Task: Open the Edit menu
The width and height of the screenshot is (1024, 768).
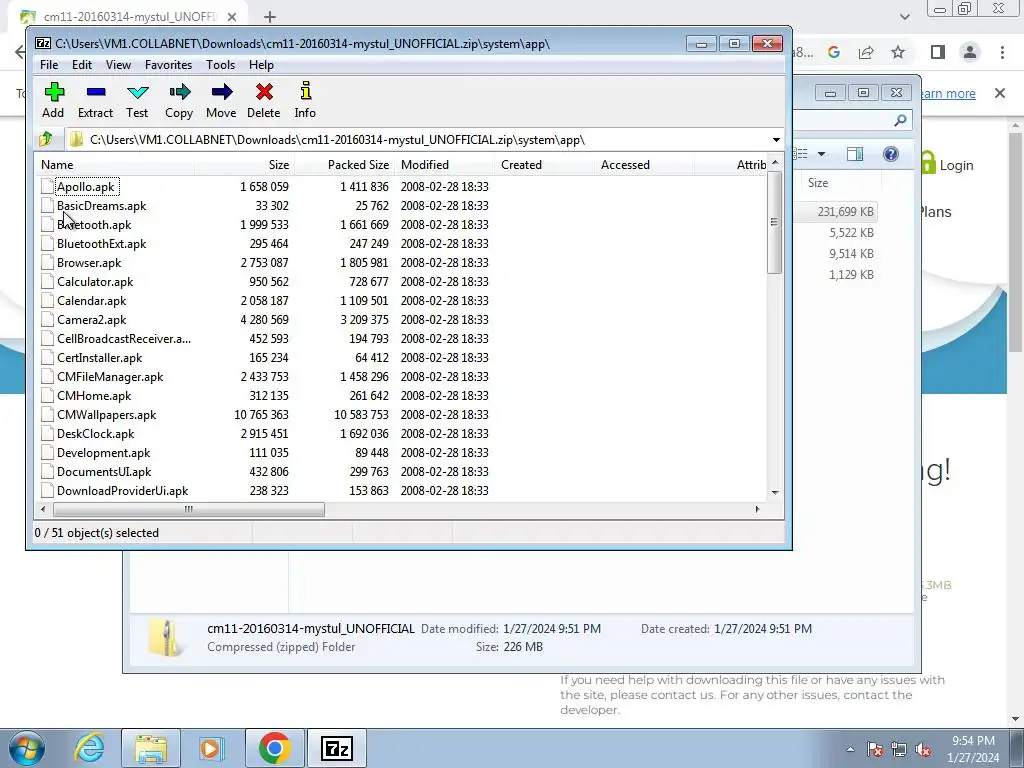Action: pyautogui.click(x=82, y=65)
